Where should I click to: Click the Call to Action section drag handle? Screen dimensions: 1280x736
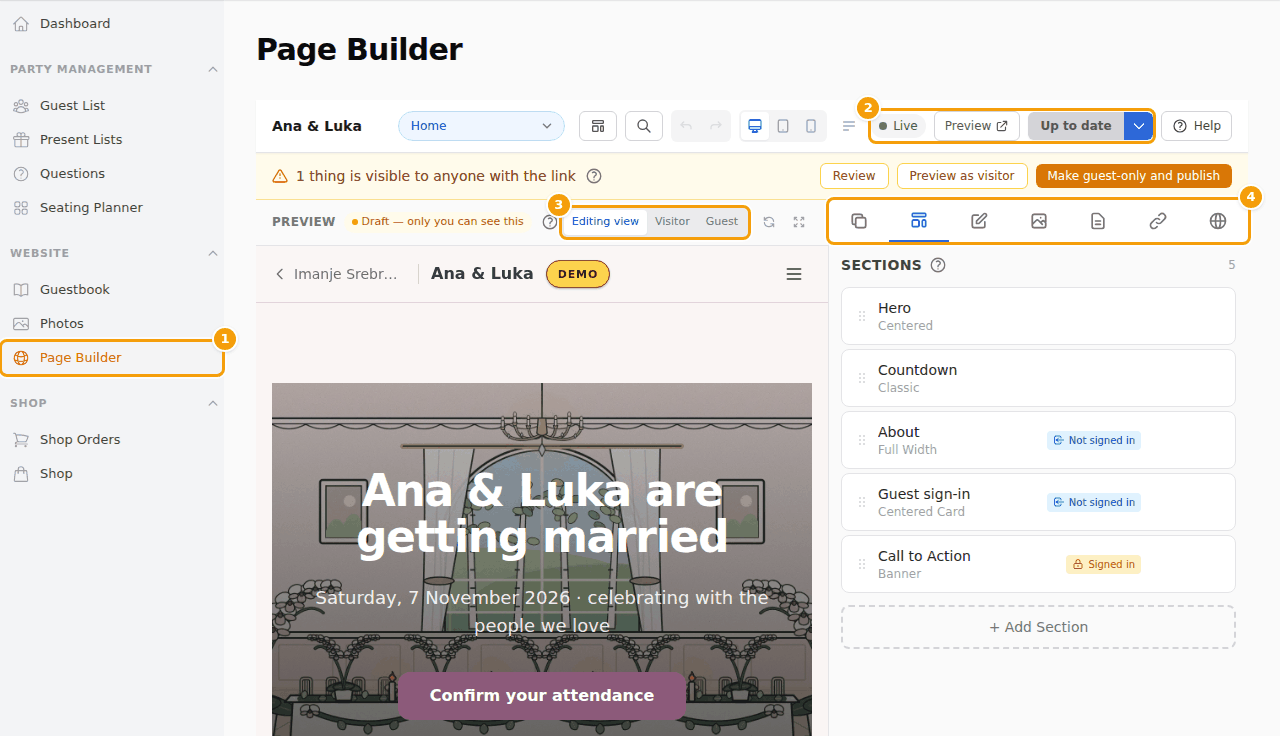coord(862,564)
